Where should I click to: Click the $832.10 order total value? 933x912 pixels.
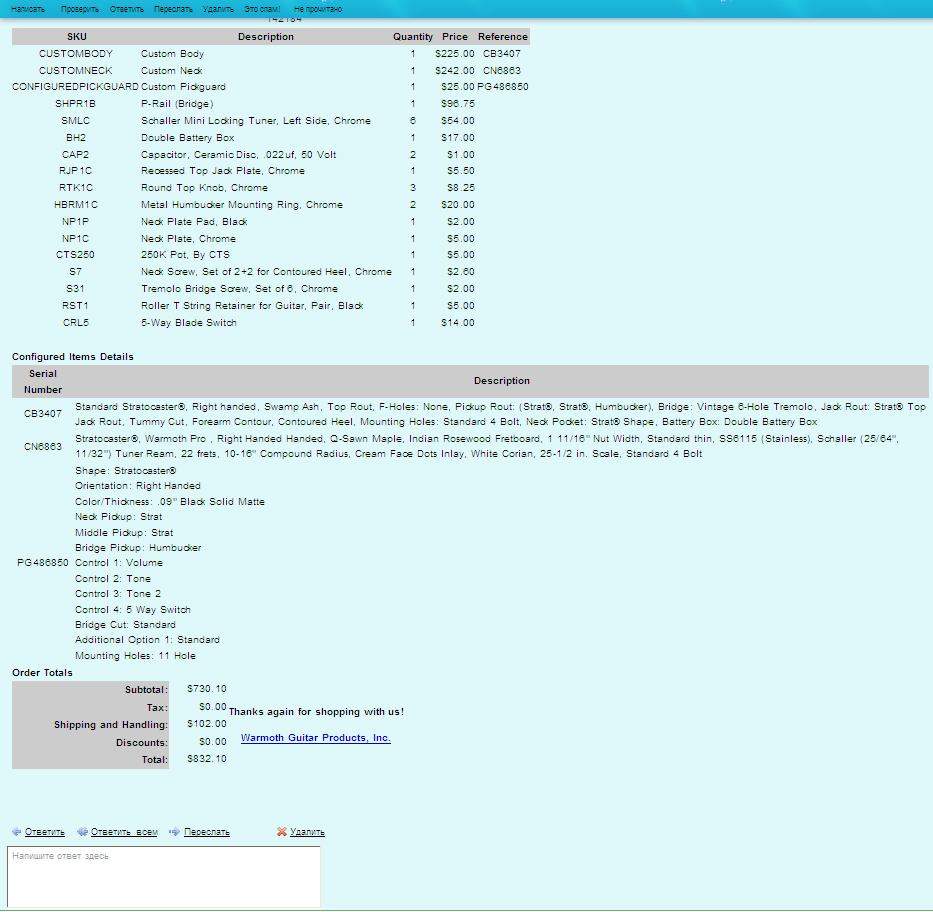pos(206,759)
